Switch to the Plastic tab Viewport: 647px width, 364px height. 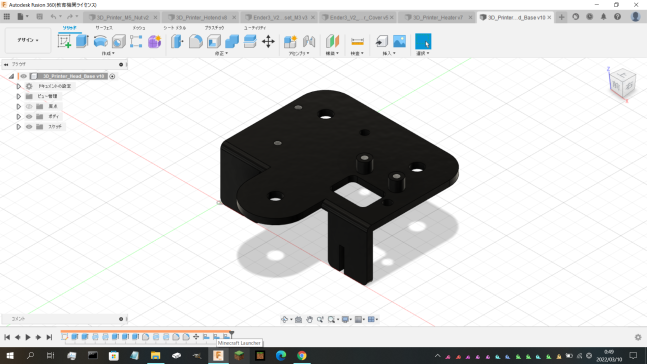click(214, 28)
